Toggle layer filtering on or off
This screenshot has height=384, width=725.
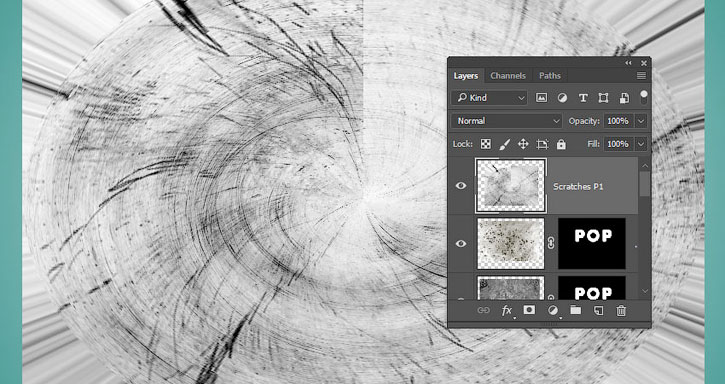[644, 97]
